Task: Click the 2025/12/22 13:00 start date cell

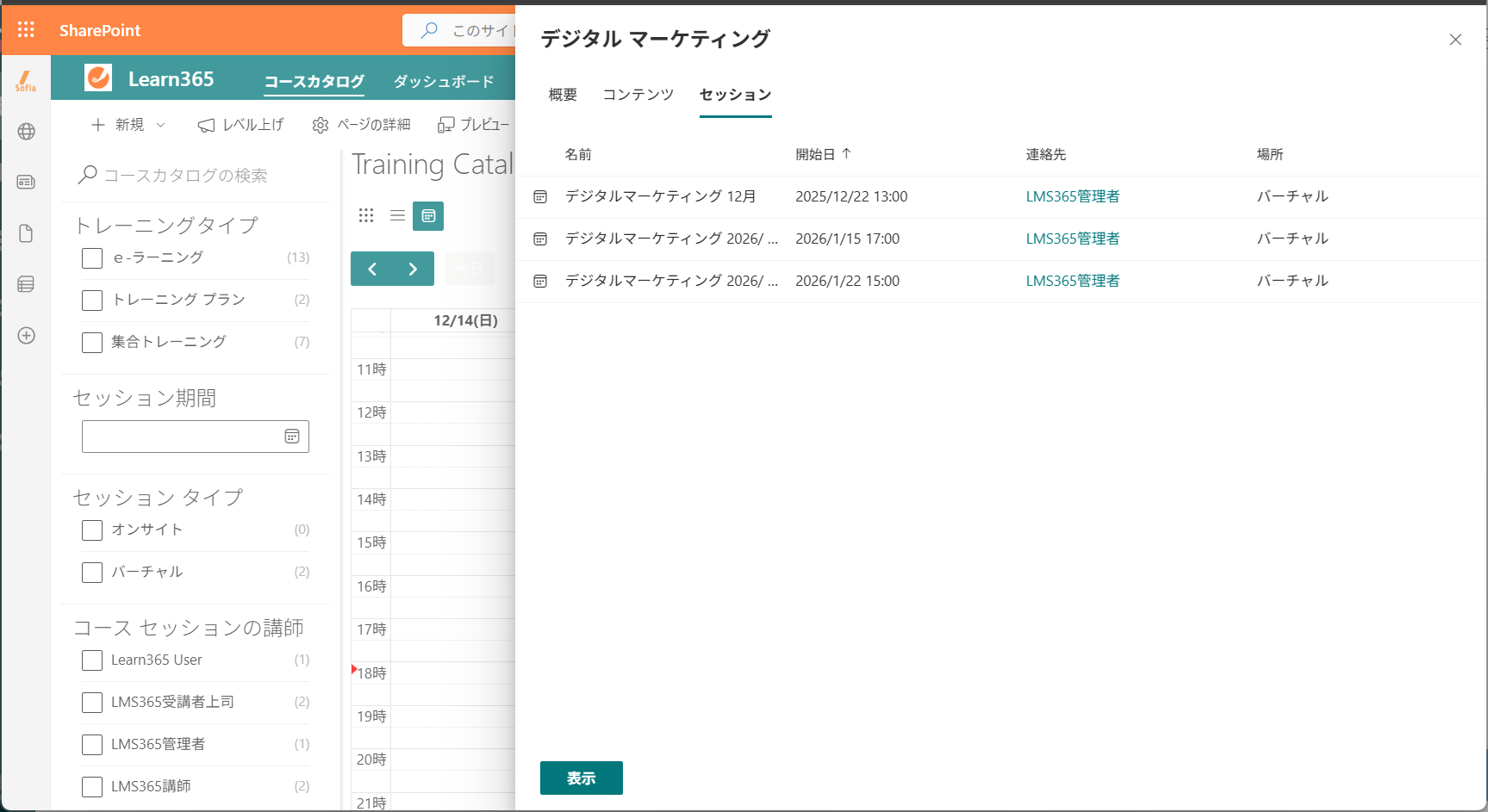Action: (x=851, y=196)
